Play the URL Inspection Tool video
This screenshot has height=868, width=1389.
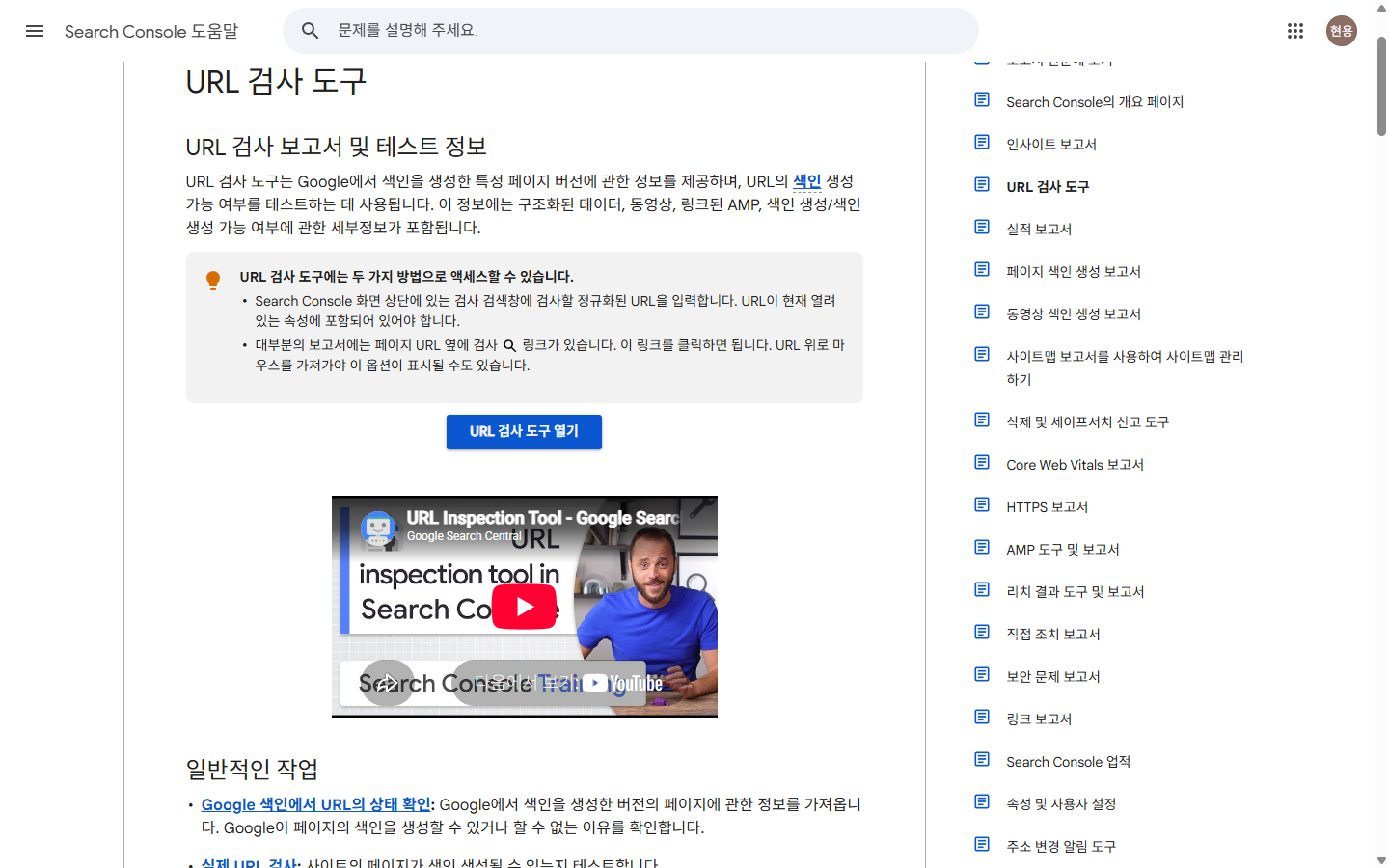tap(525, 607)
